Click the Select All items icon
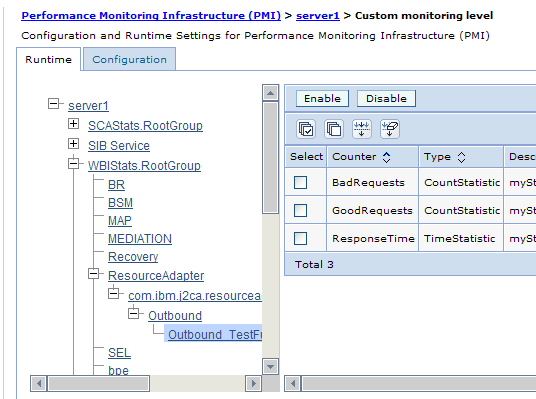 pyautogui.click(x=306, y=129)
